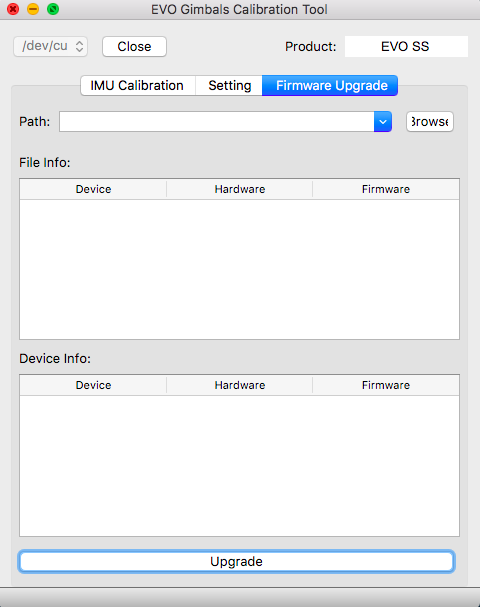Select the Firmware Upgrade tab
The image size is (480, 607).
point(330,86)
